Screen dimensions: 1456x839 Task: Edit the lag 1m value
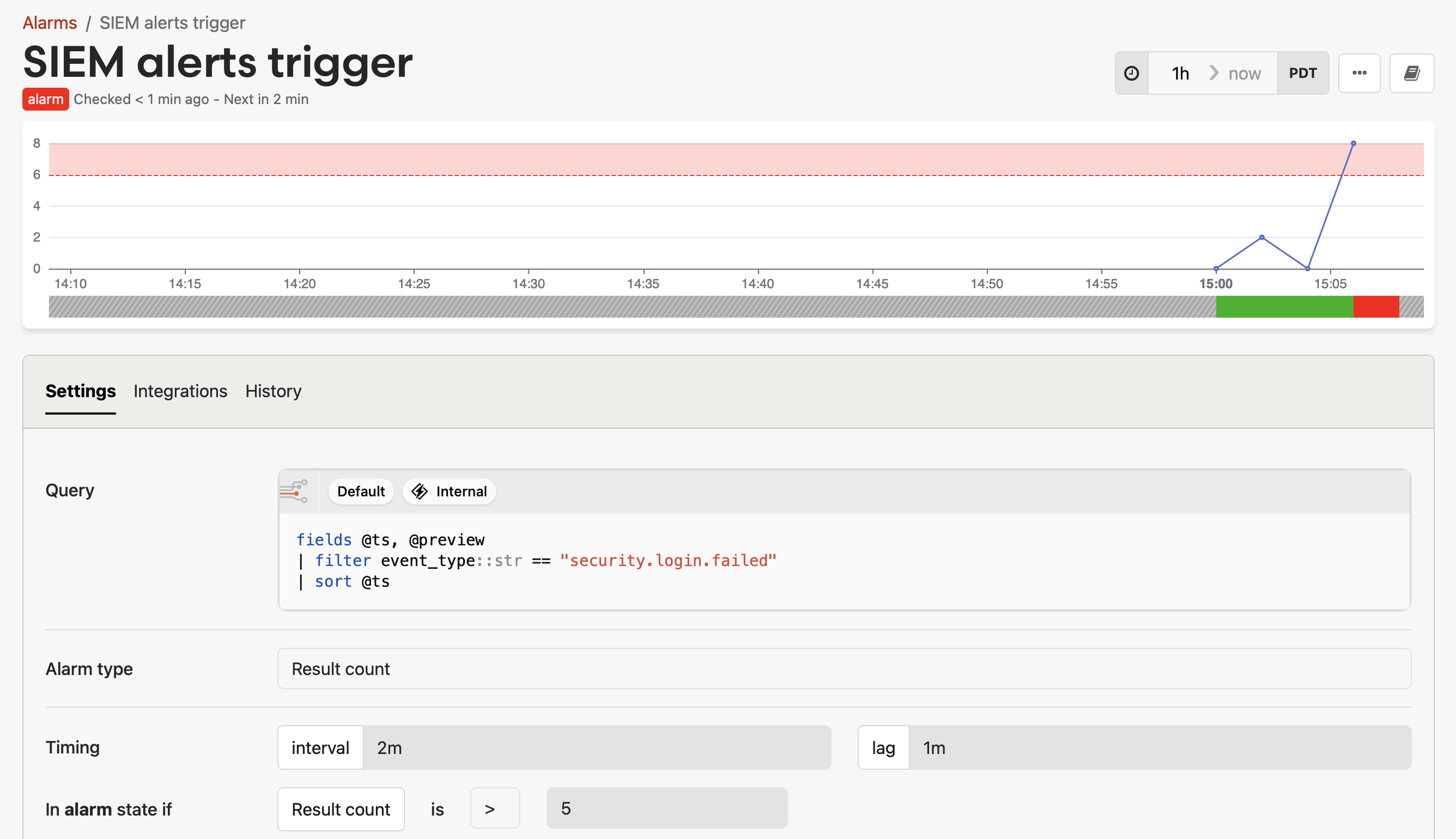(1160, 748)
